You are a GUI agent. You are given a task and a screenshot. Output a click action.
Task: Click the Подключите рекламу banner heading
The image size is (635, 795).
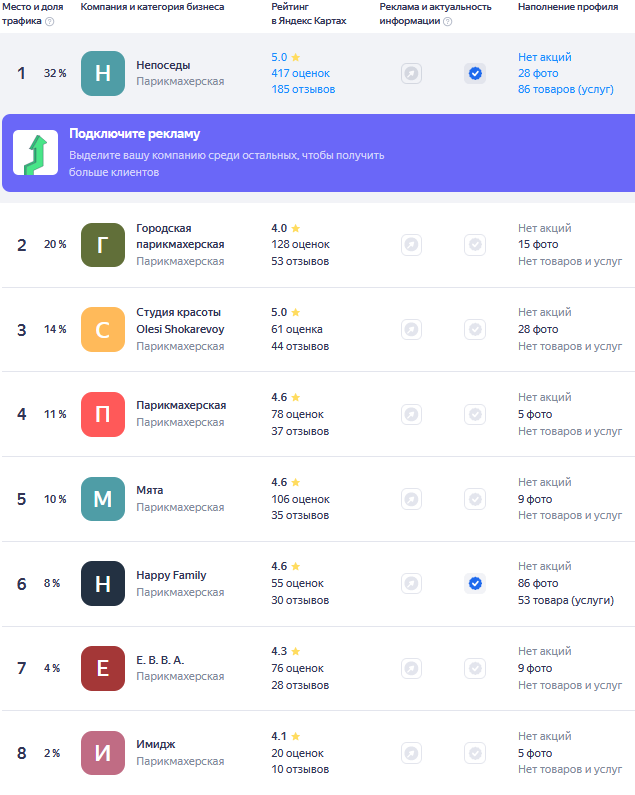pyautogui.click(x=134, y=134)
